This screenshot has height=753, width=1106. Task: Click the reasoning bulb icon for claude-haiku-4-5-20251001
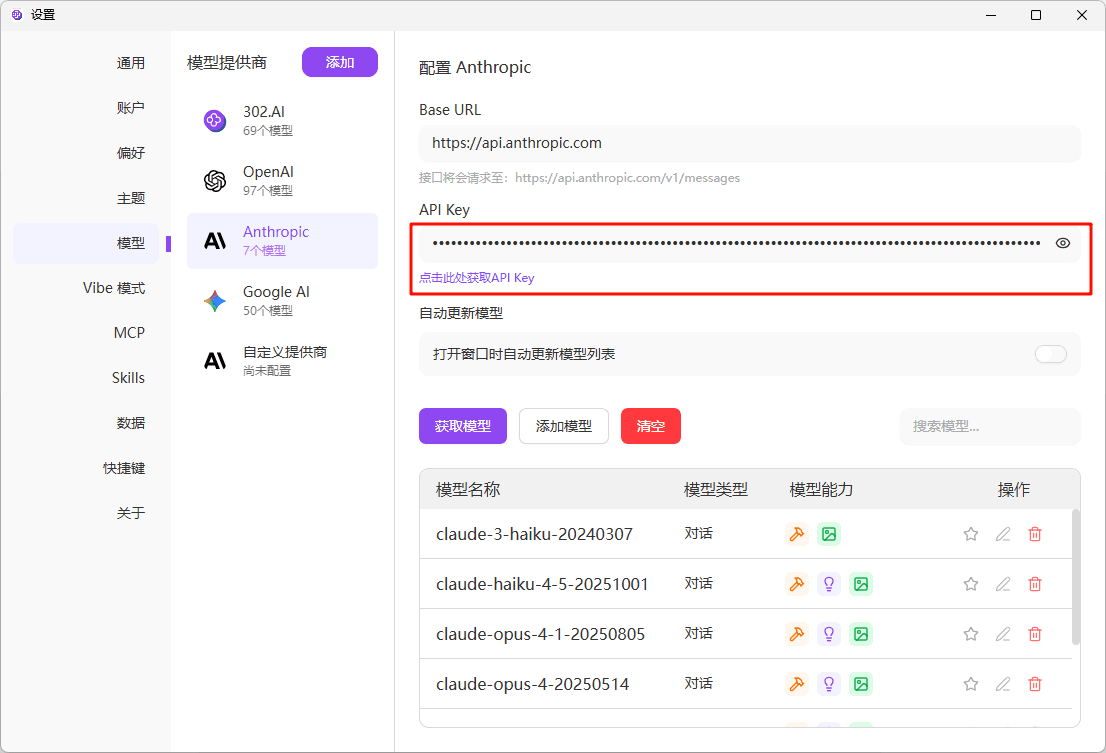coord(829,584)
